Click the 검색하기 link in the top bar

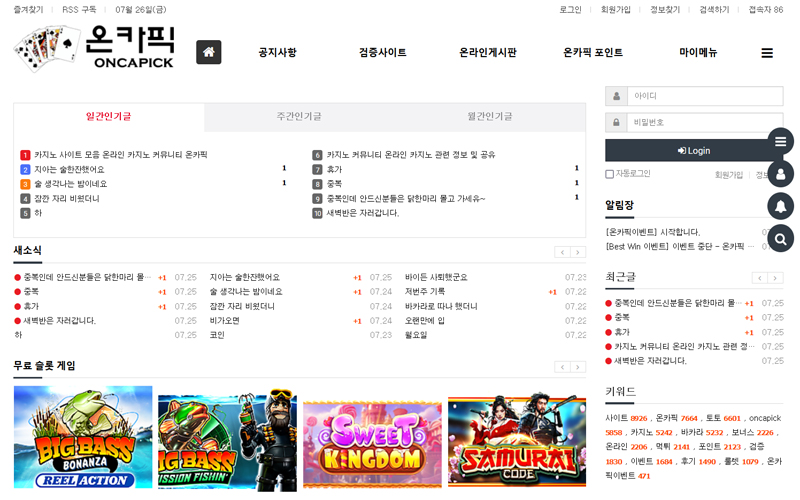point(714,10)
